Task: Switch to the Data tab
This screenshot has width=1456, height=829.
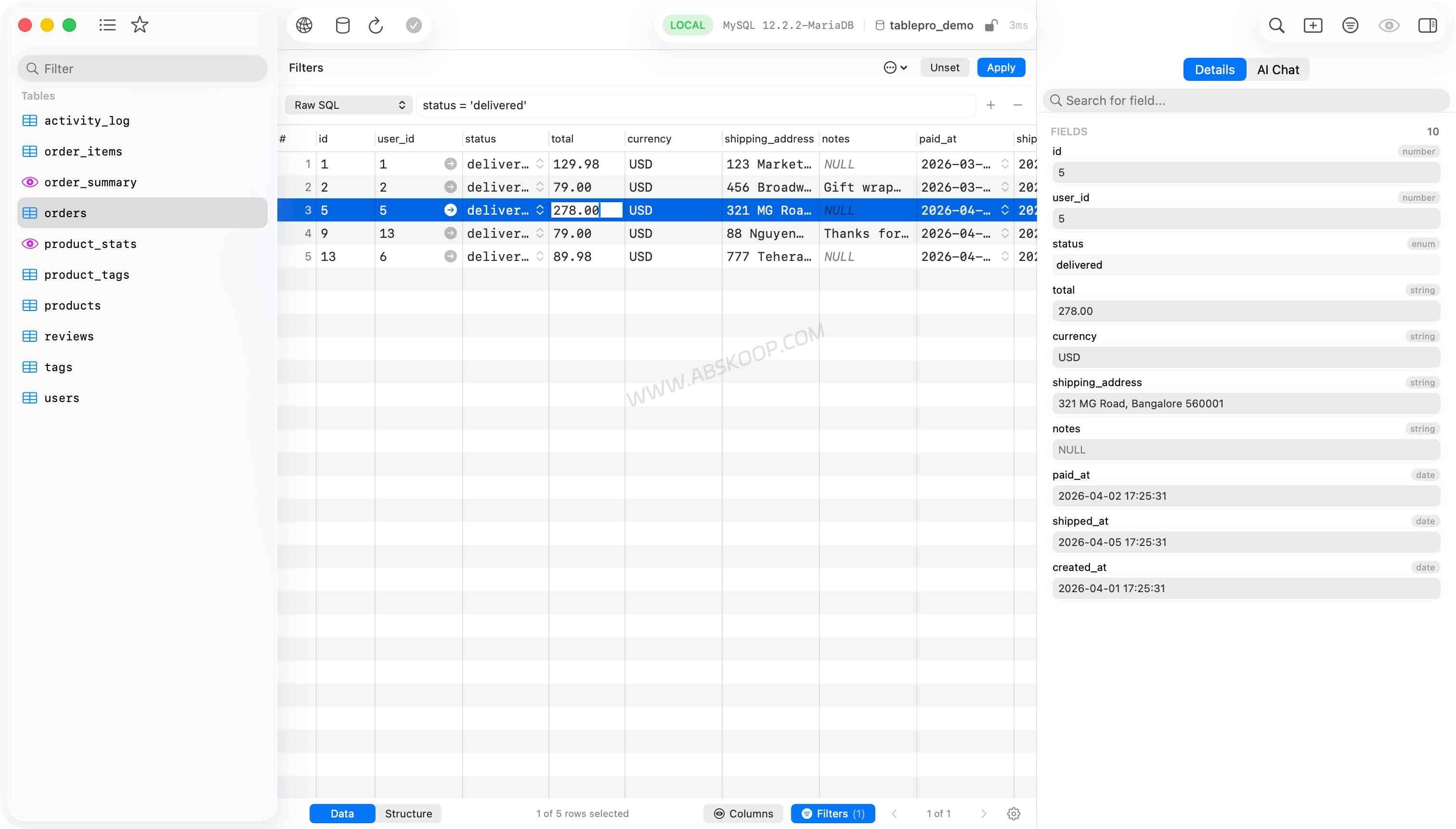Action: tap(342, 814)
